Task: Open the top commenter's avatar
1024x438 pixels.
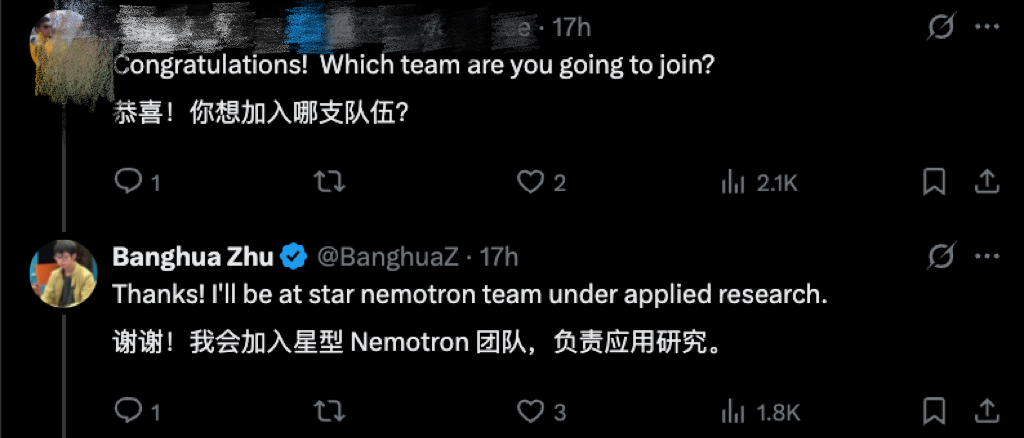Action: pos(62,45)
